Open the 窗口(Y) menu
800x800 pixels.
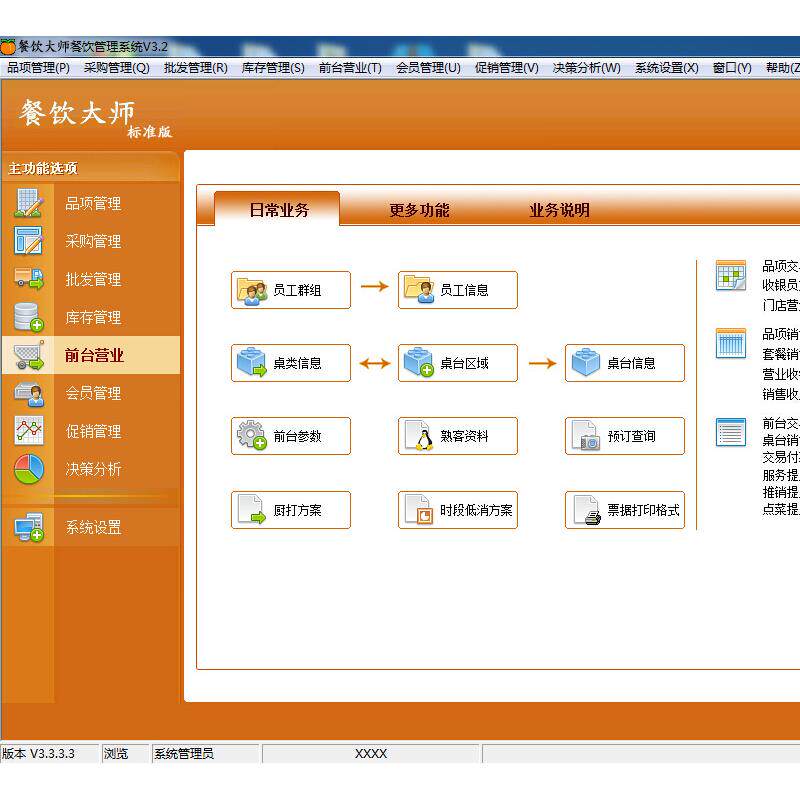click(732, 68)
